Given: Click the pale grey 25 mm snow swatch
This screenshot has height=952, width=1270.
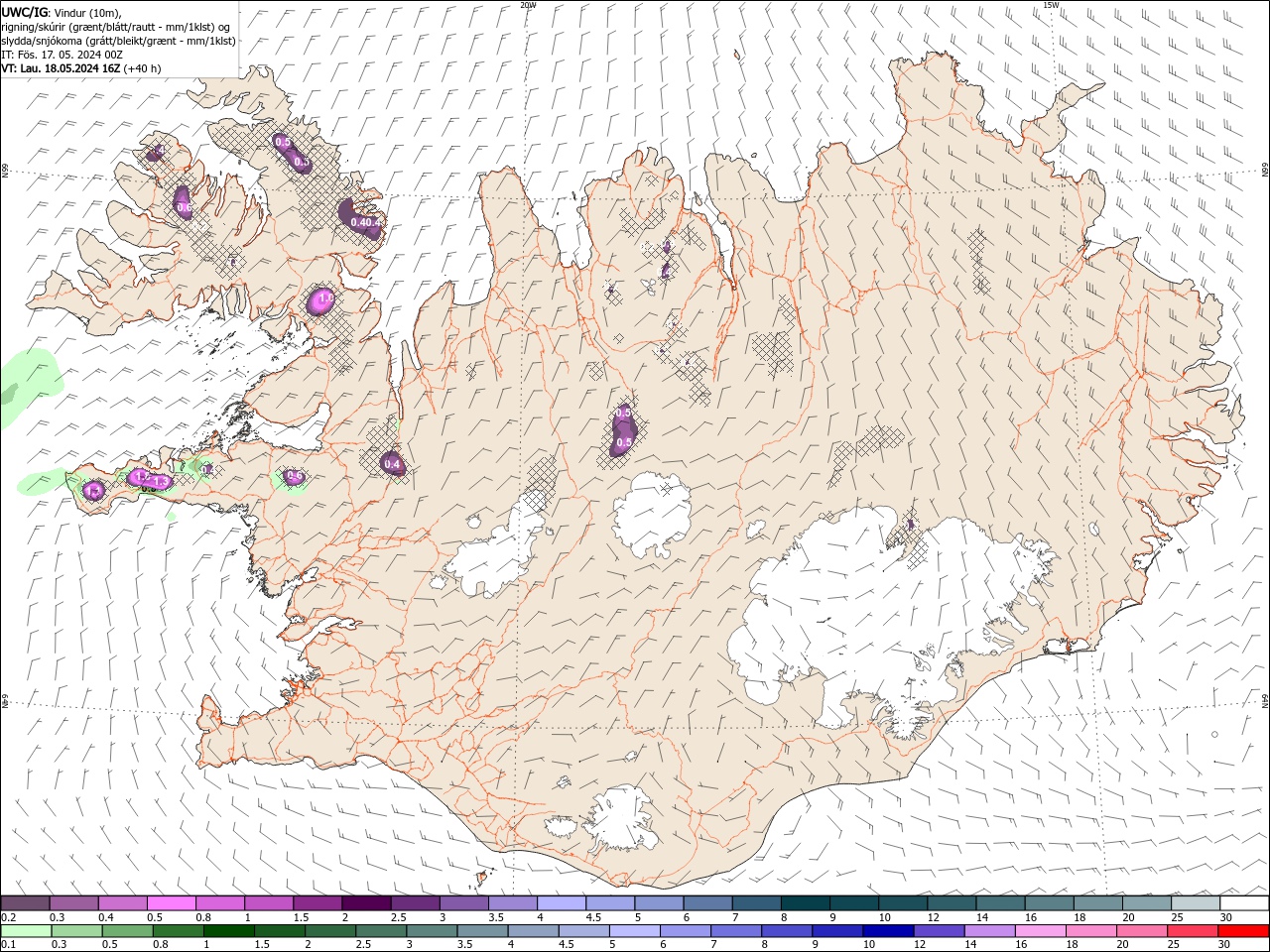Looking at the screenshot, I should point(1195,903).
